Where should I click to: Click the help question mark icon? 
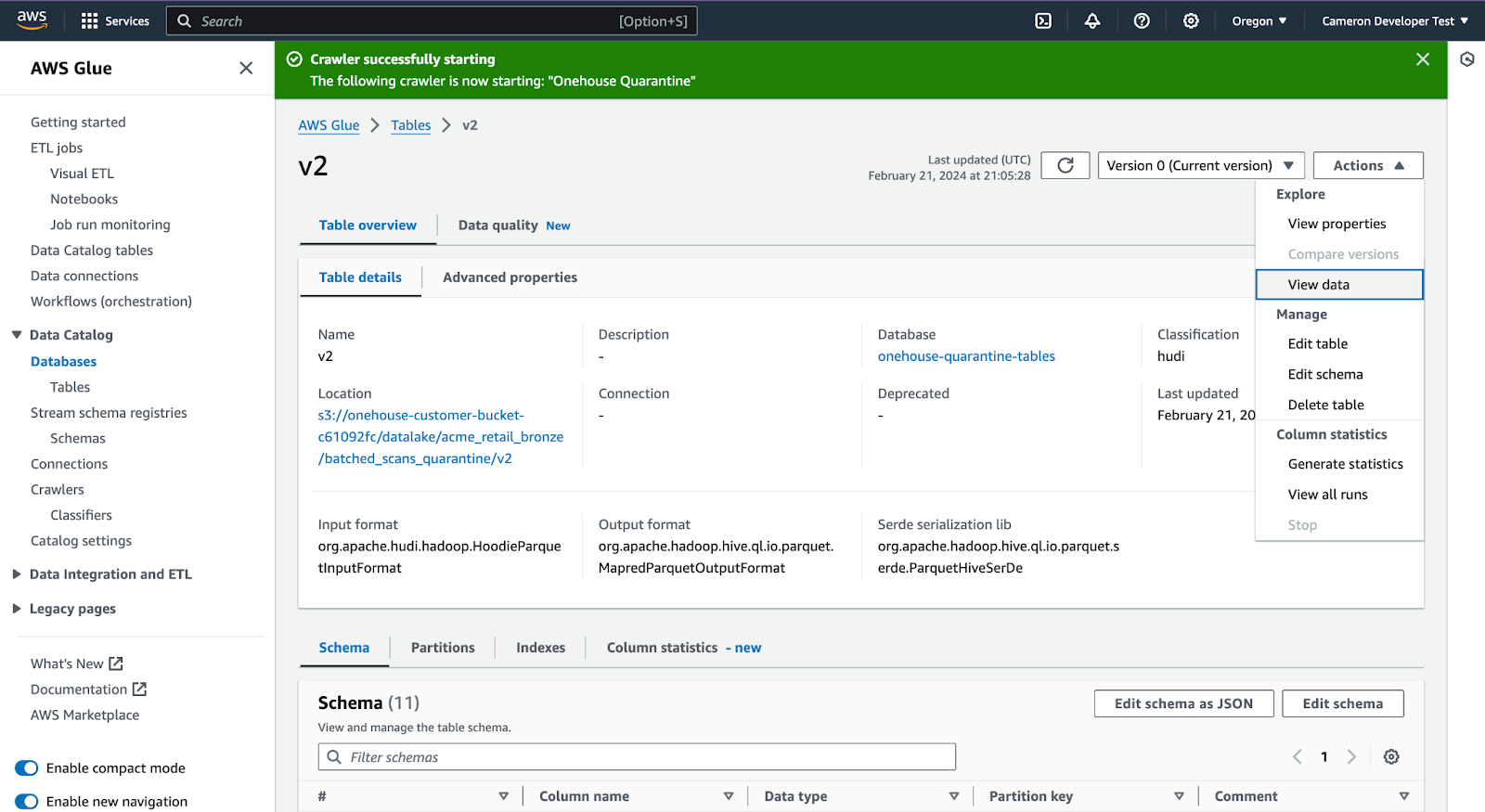point(1142,20)
